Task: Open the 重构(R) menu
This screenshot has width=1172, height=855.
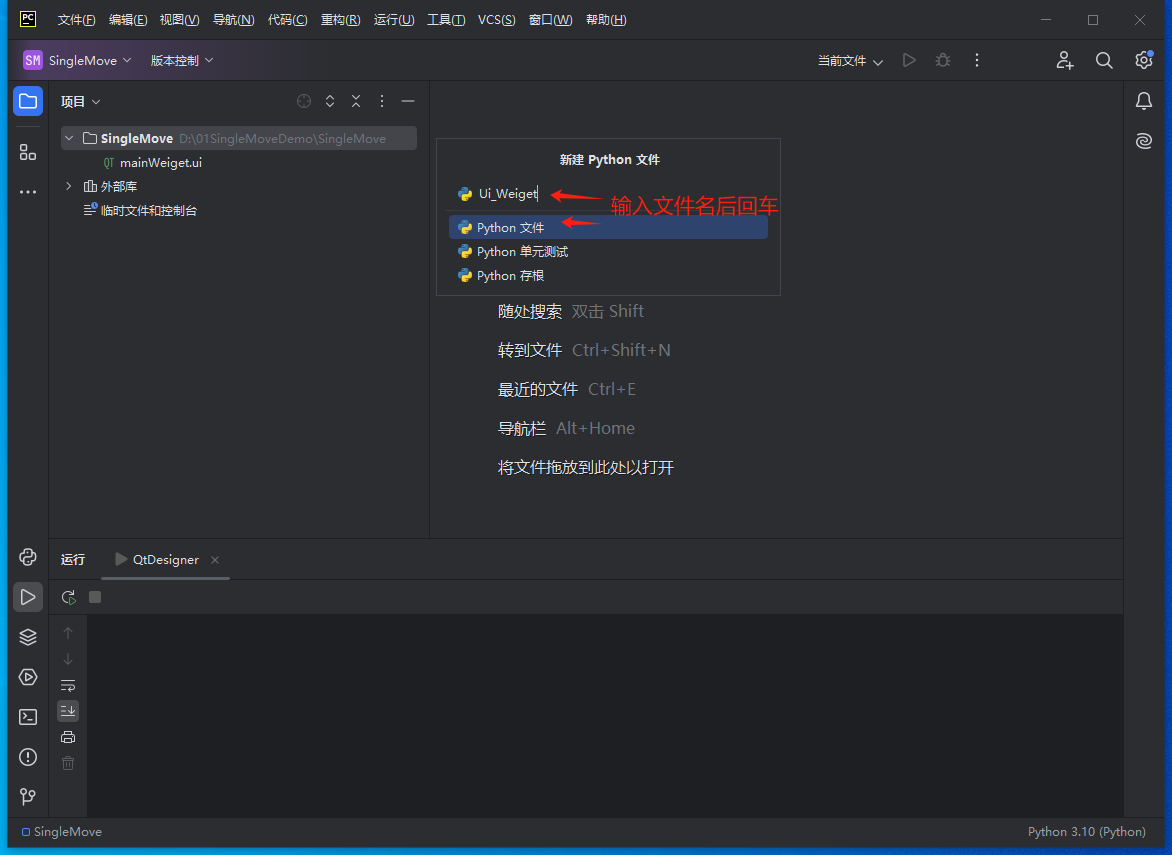Action: (x=340, y=20)
